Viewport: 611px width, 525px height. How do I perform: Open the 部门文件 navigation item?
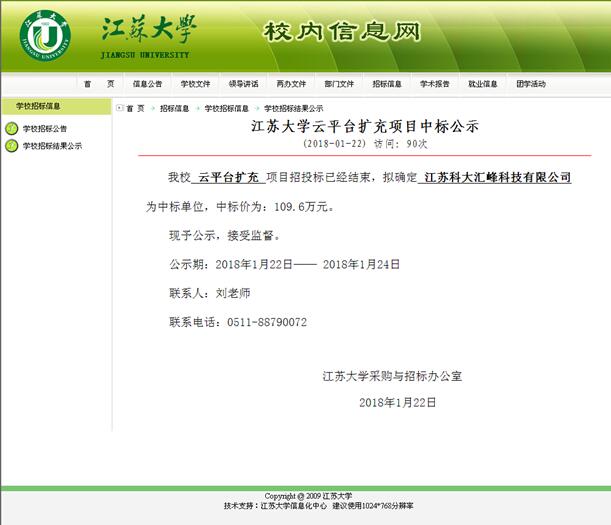tap(339, 84)
